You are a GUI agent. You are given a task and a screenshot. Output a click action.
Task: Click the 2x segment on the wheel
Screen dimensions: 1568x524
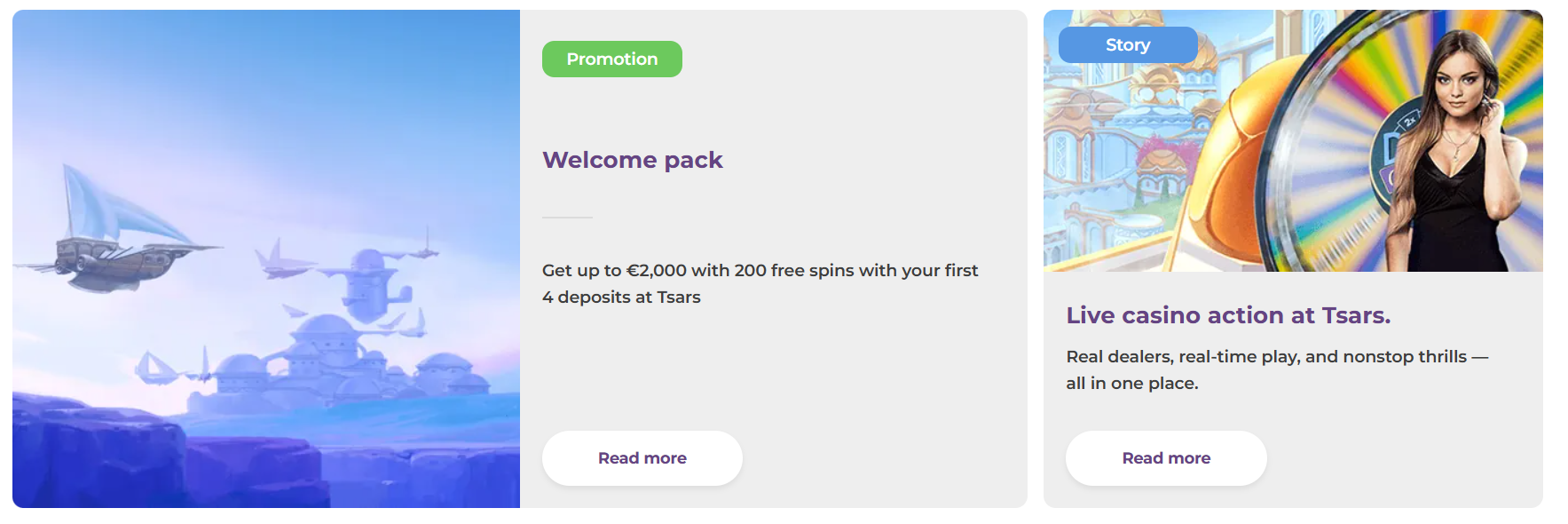pos(1408,118)
